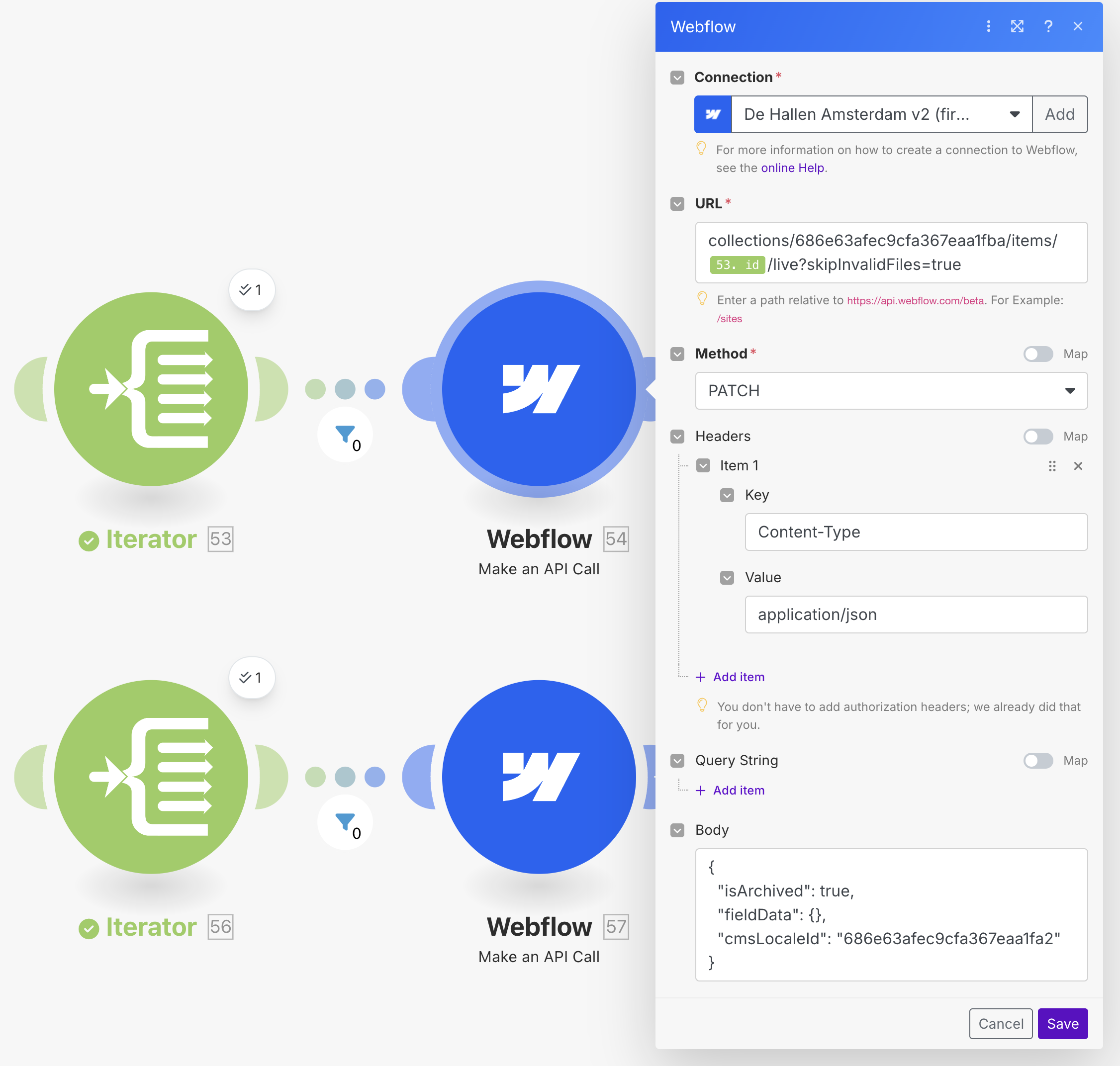
Task: Open the online Help link
Action: 792,168
